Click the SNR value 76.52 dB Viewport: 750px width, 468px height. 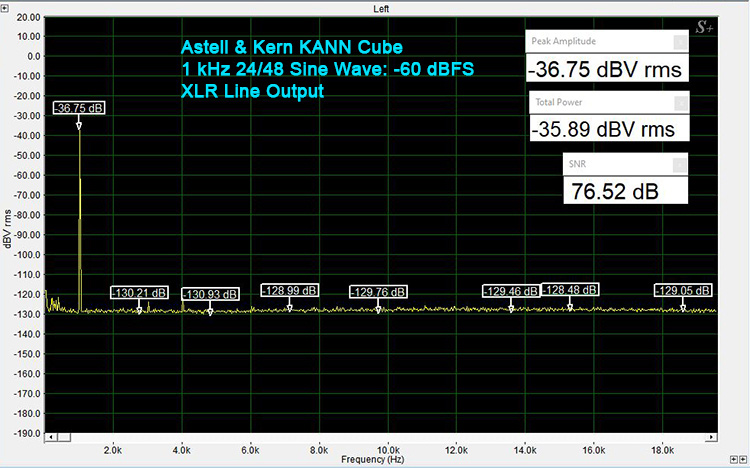tap(614, 191)
